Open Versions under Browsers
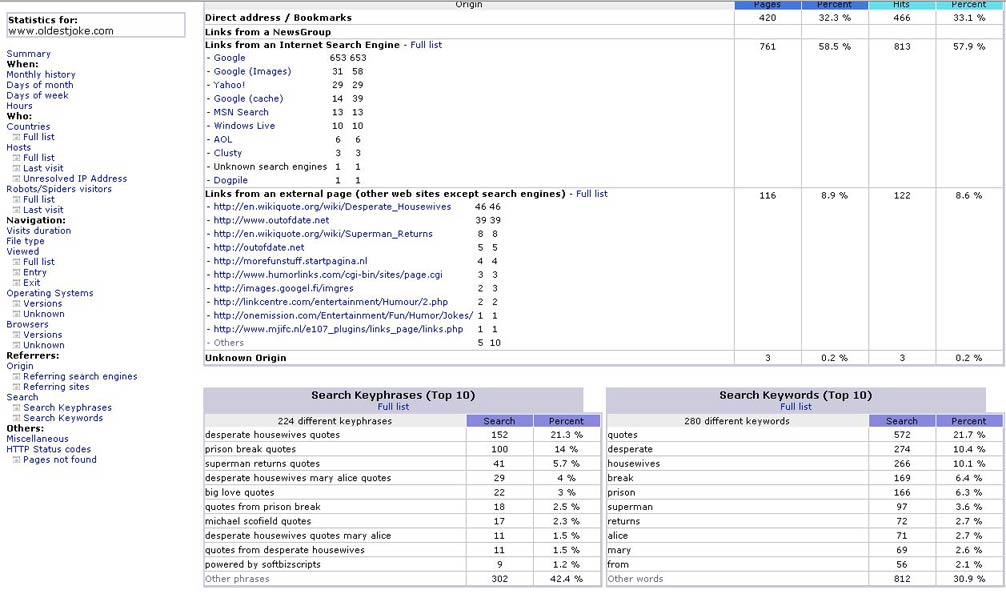This screenshot has height=598, width=1006. point(42,335)
